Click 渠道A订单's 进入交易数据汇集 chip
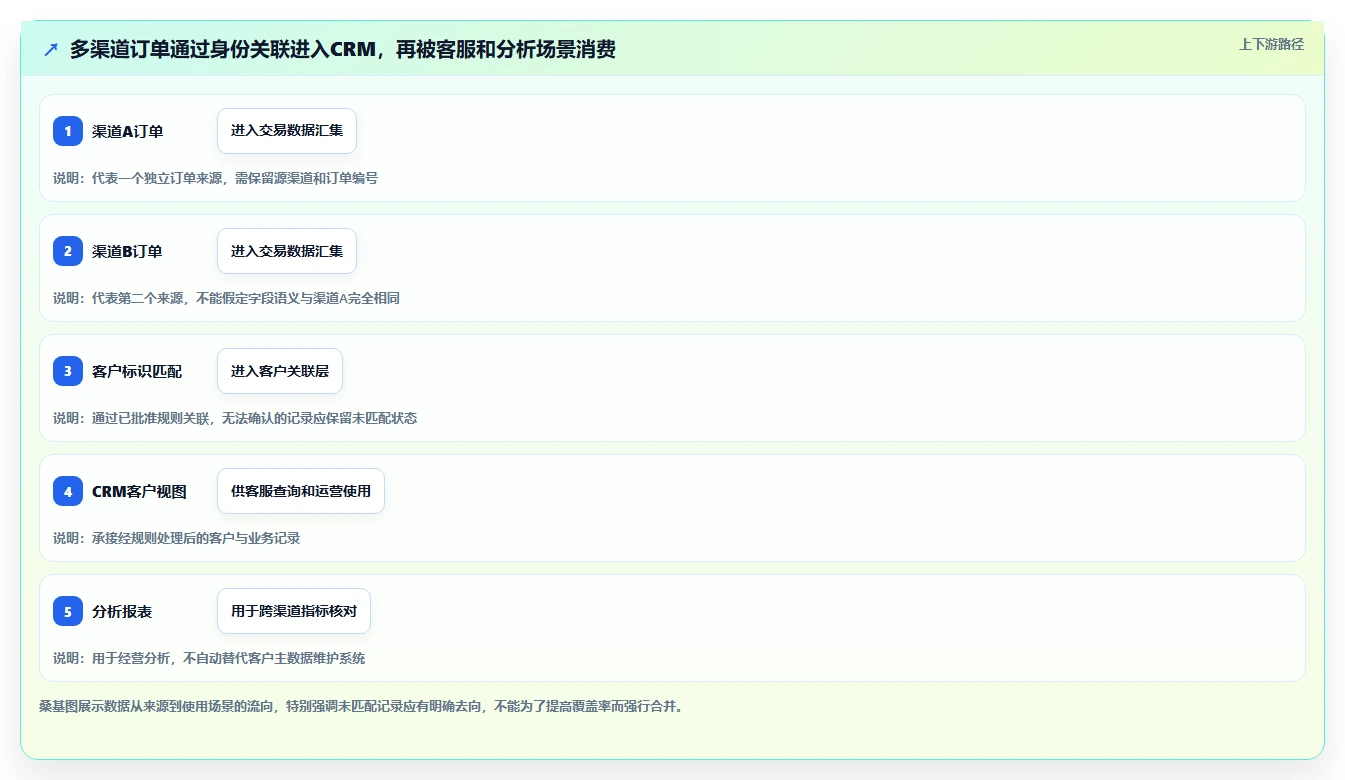 click(287, 131)
